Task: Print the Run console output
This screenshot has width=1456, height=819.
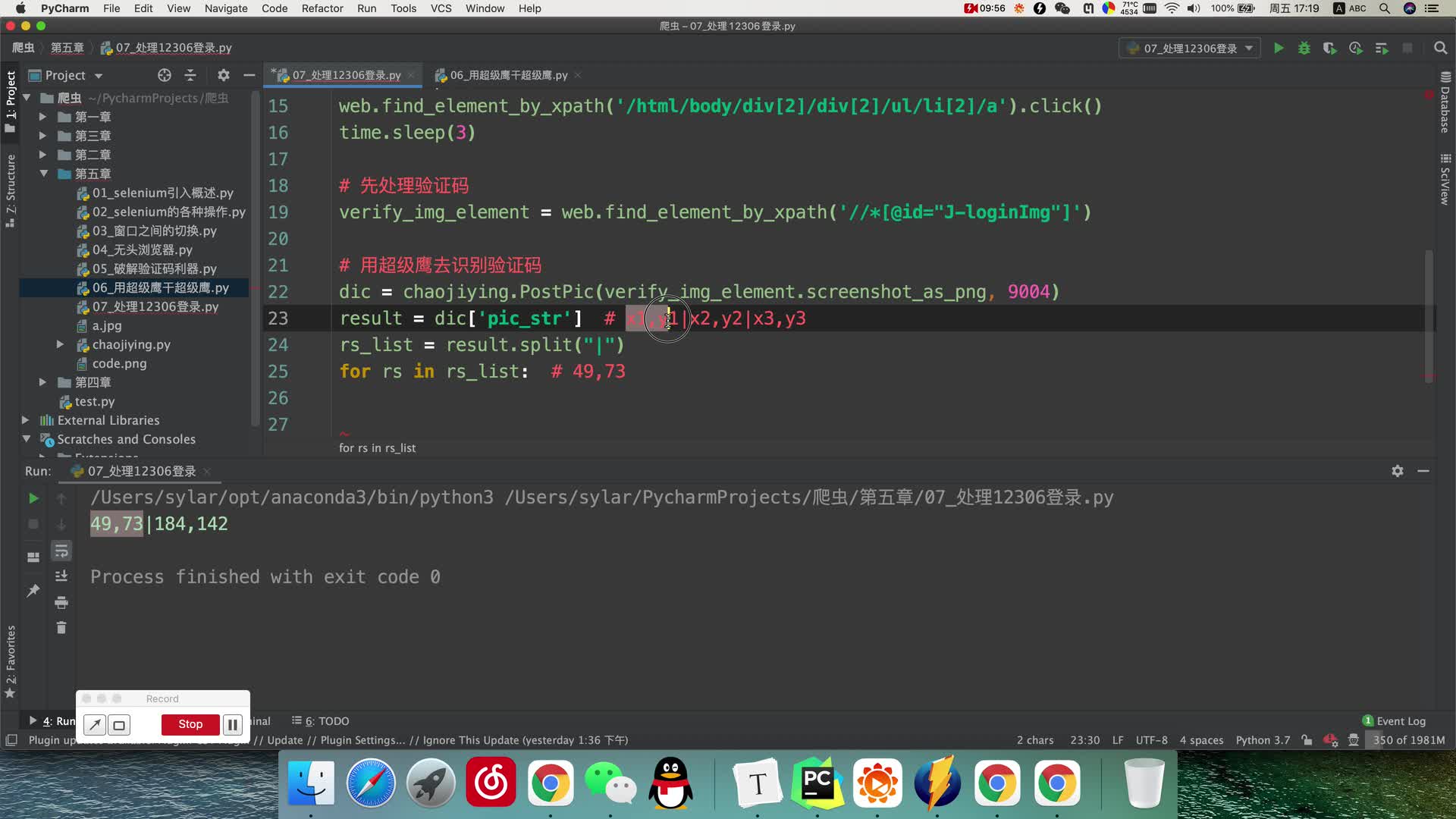Action: 61,603
